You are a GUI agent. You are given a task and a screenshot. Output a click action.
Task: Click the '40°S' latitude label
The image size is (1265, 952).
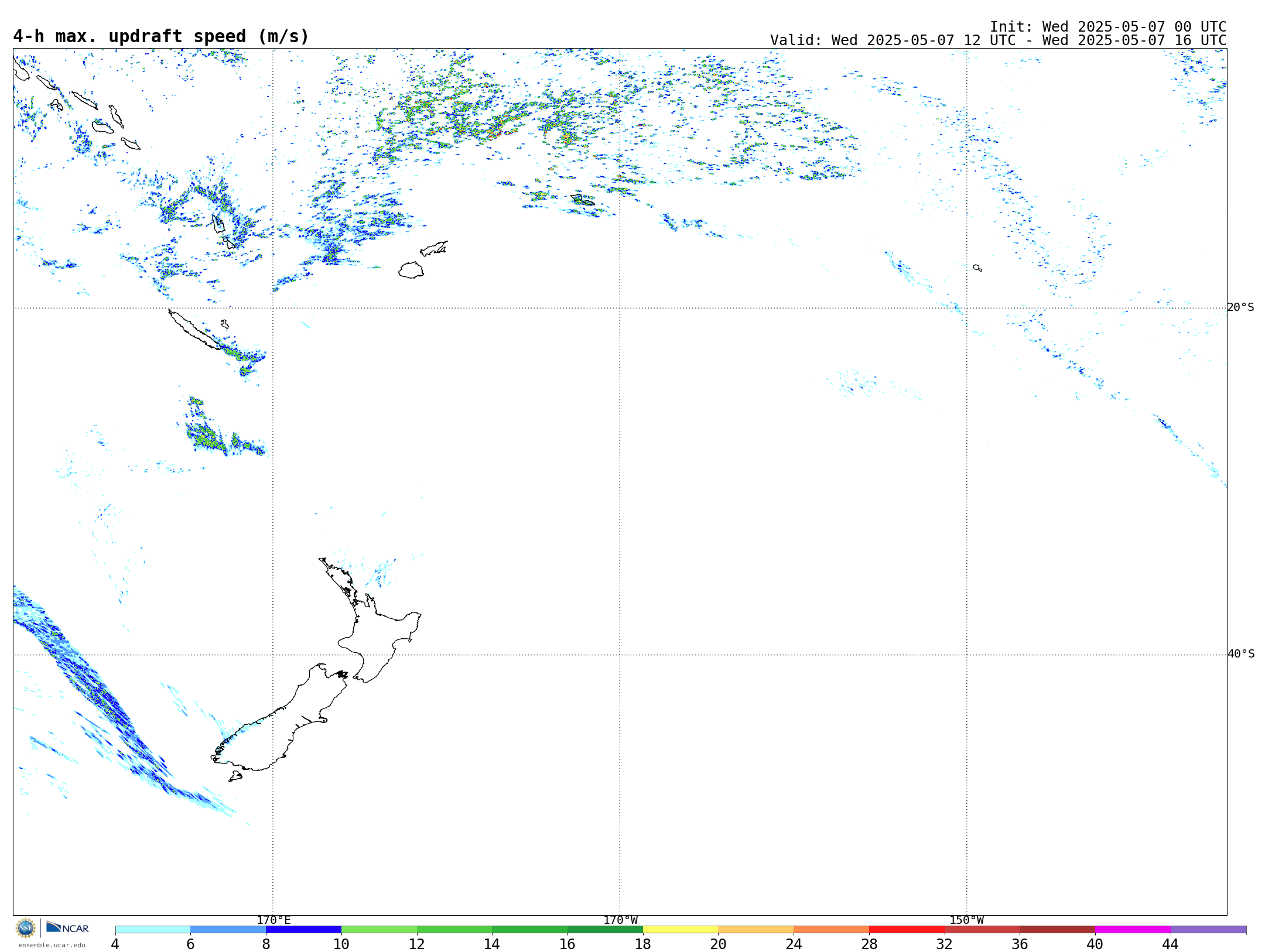tap(1240, 654)
